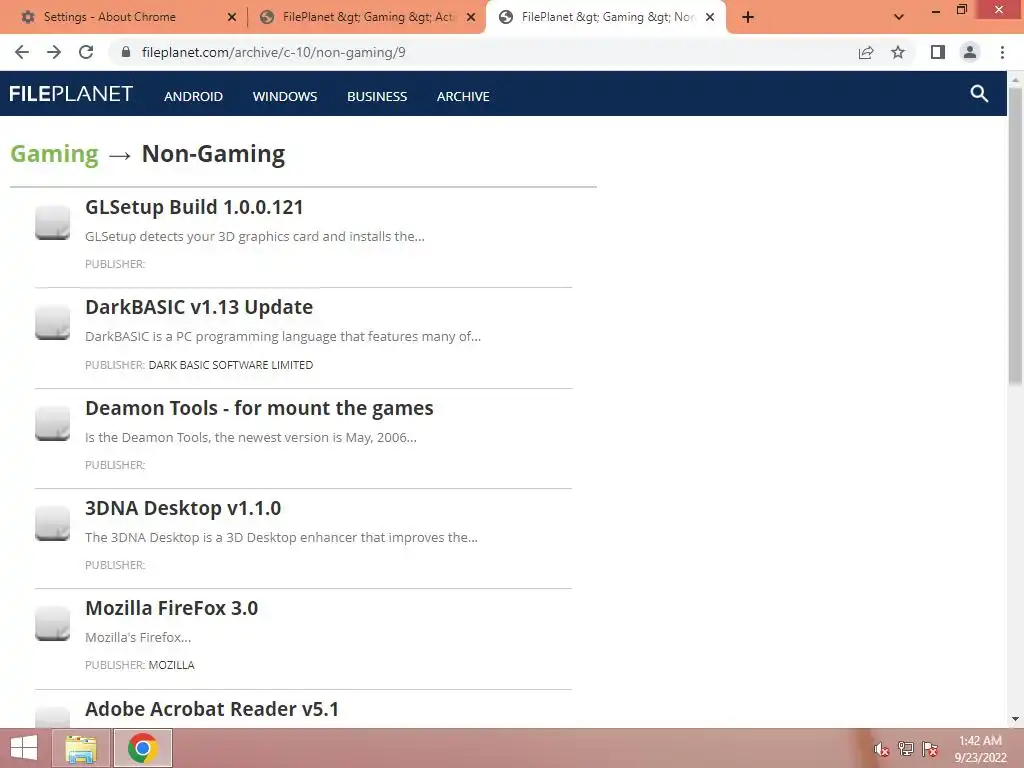Click the 3DNA Desktop file icon thumbnail

coord(52,523)
